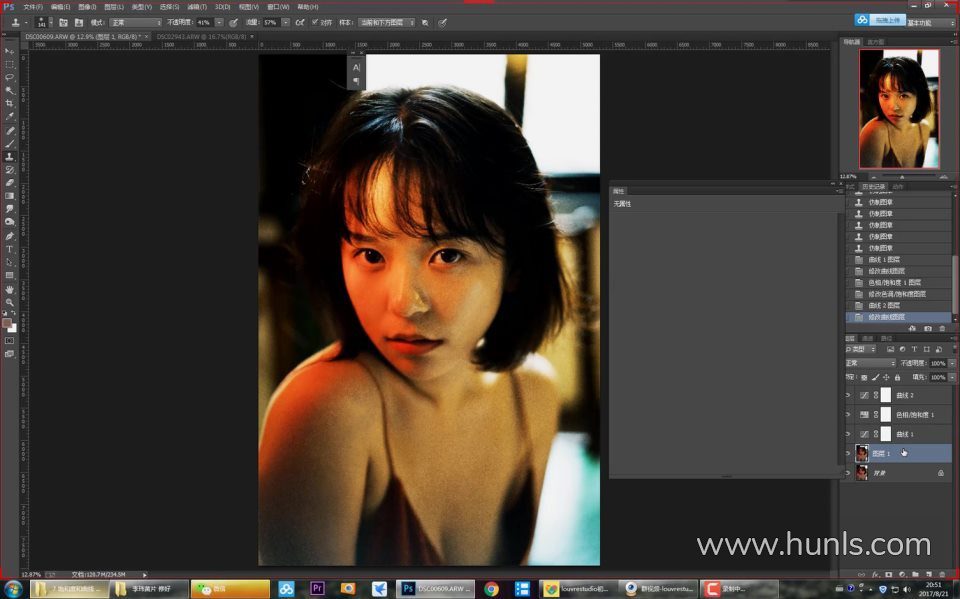Open opacity 41% slider arrow
This screenshot has width=960, height=599.
click(219, 23)
